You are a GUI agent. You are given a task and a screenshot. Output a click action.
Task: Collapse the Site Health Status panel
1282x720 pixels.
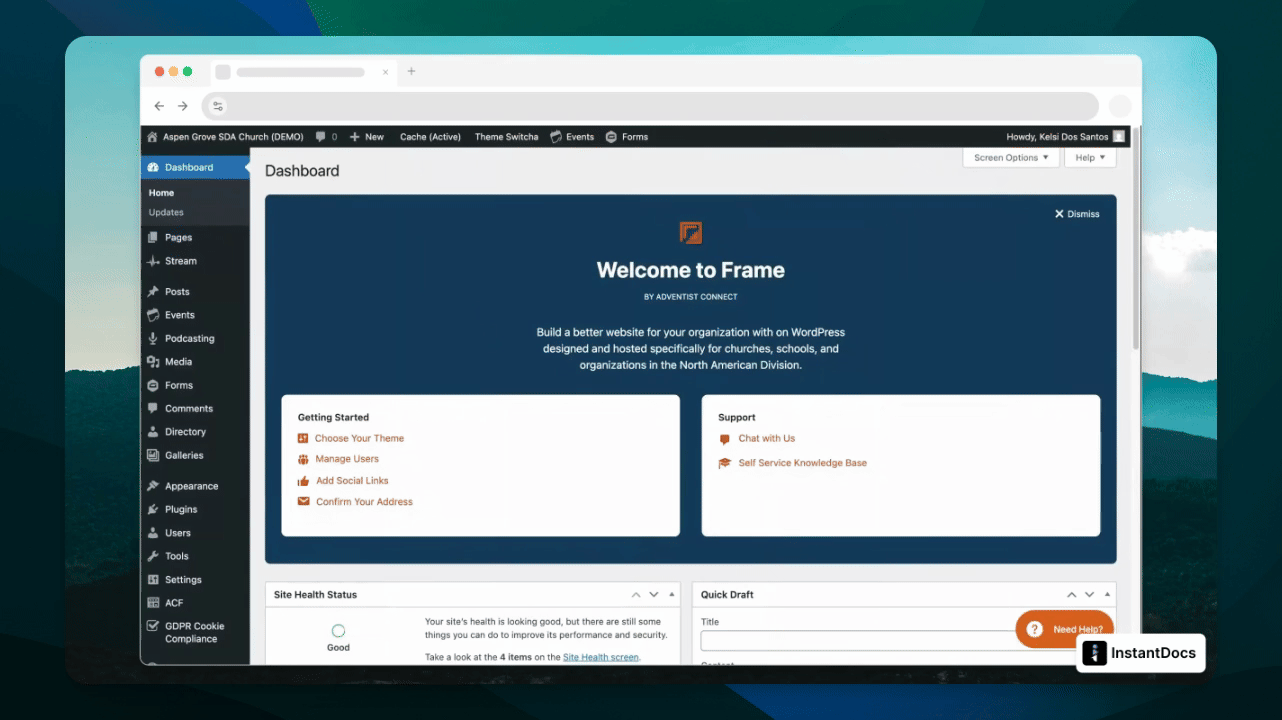[672, 594]
